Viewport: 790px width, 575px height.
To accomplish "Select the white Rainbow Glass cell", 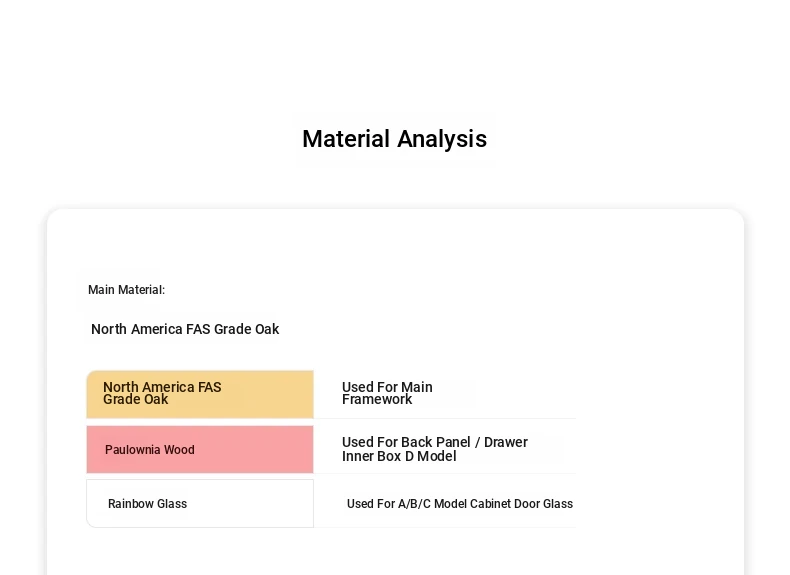I will click(200, 503).
